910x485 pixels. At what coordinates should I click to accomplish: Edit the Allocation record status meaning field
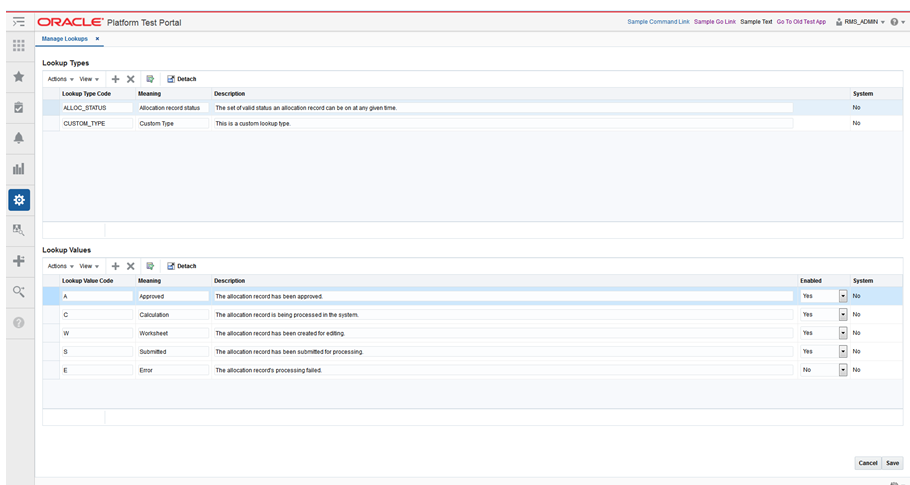coord(173,108)
